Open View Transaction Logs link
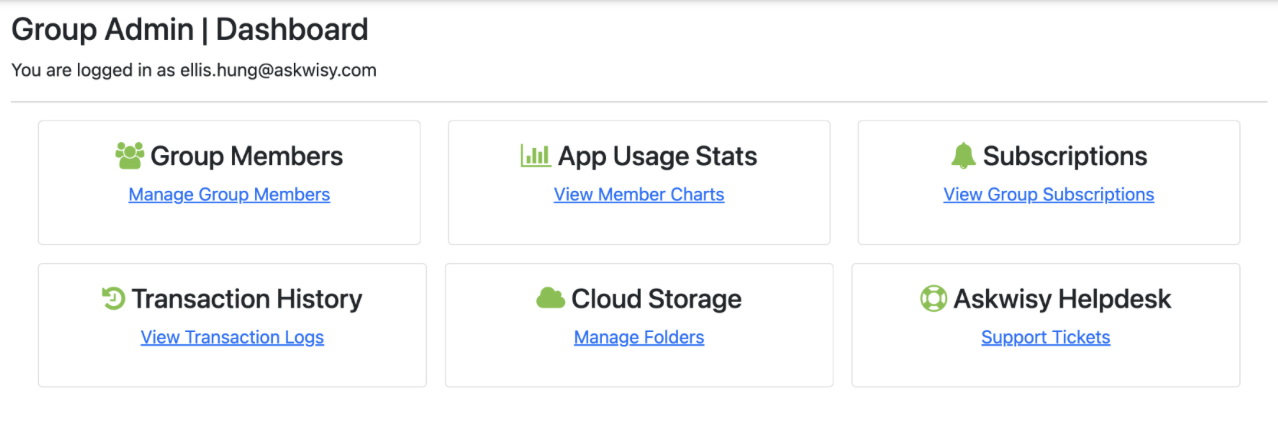 232,337
